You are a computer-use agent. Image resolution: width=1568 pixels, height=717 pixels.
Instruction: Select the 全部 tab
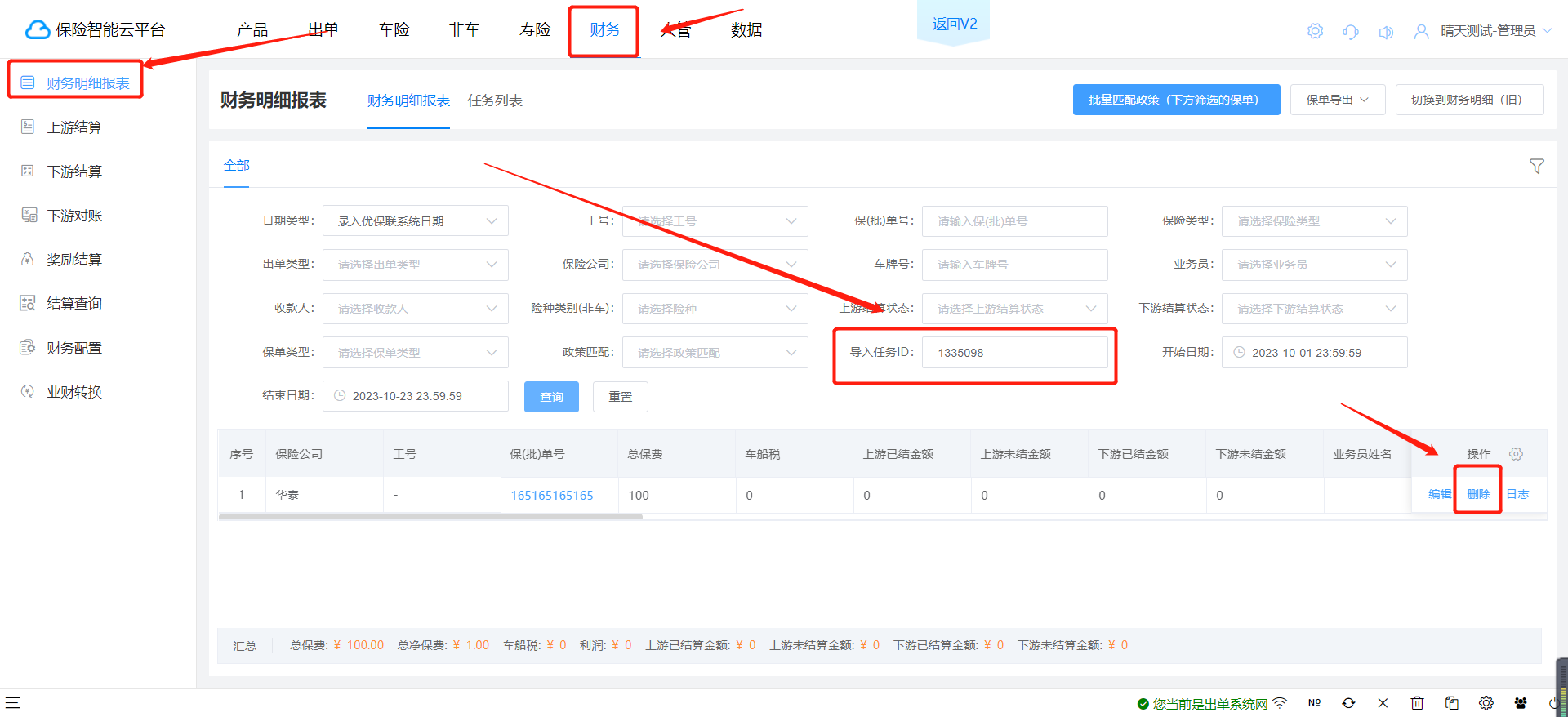point(237,165)
